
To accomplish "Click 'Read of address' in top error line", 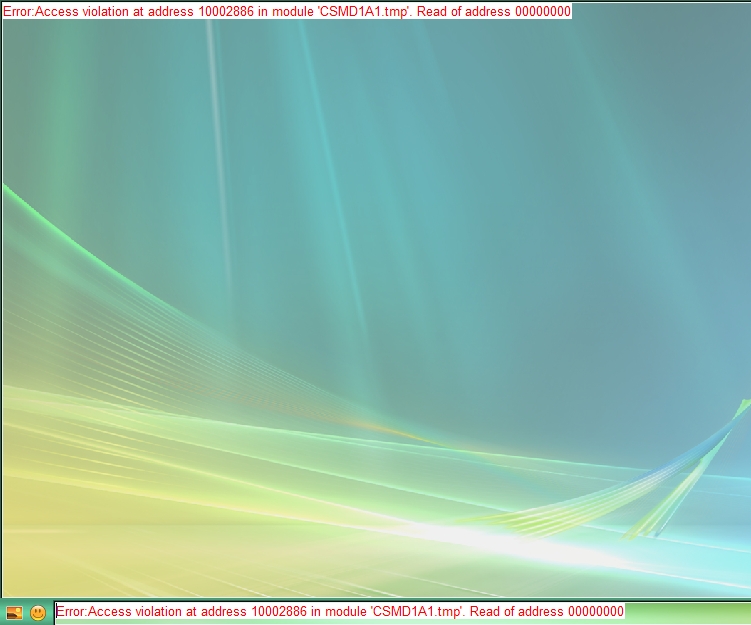I will tap(462, 11).
